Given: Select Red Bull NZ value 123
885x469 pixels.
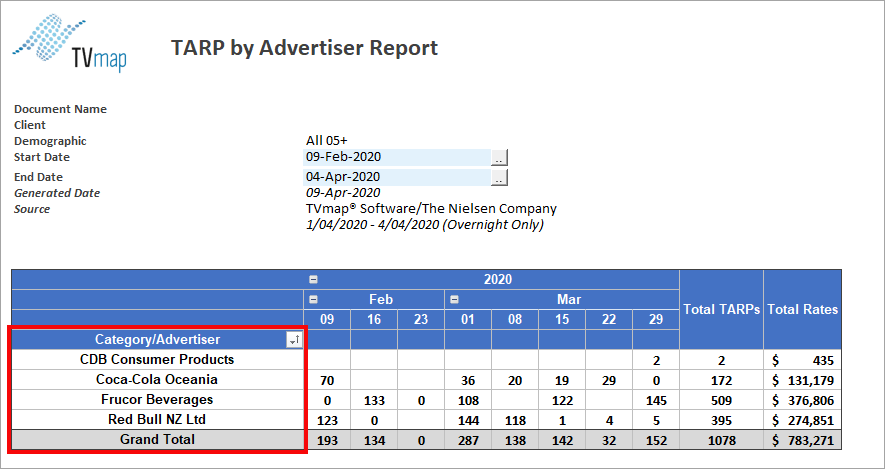Looking at the screenshot, I should coord(327,422).
